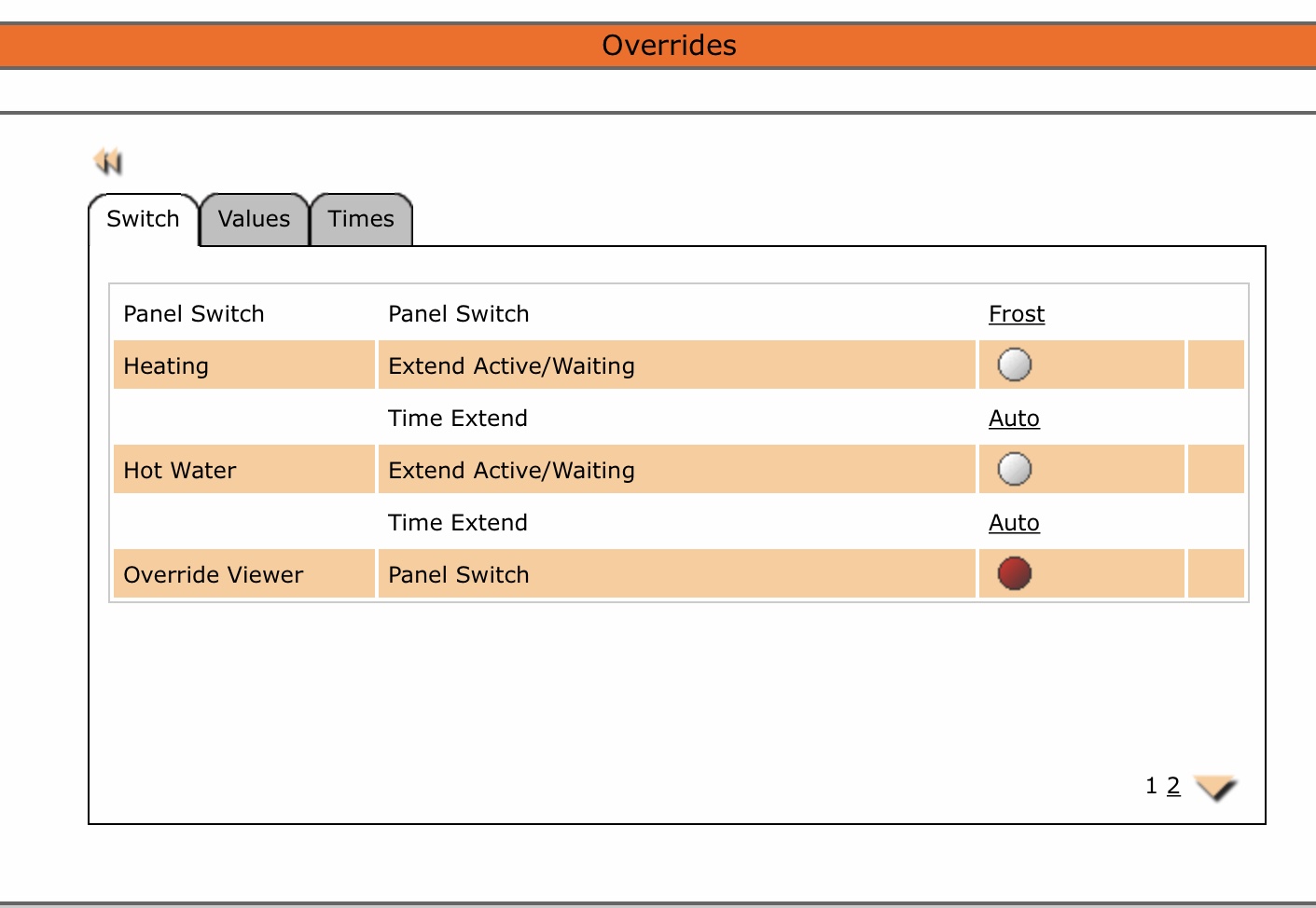Open the Frost panel switch setting
This screenshot has height=908, width=1316.
1016,314
